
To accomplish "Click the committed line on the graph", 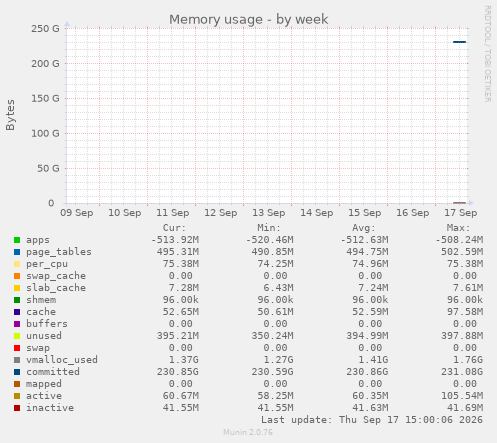I will click(x=459, y=42).
